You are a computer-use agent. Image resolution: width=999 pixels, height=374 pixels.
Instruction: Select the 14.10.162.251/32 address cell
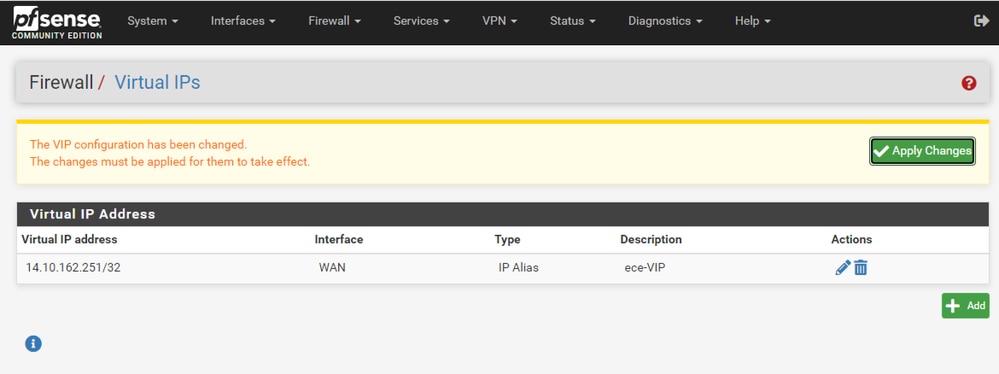point(73,268)
